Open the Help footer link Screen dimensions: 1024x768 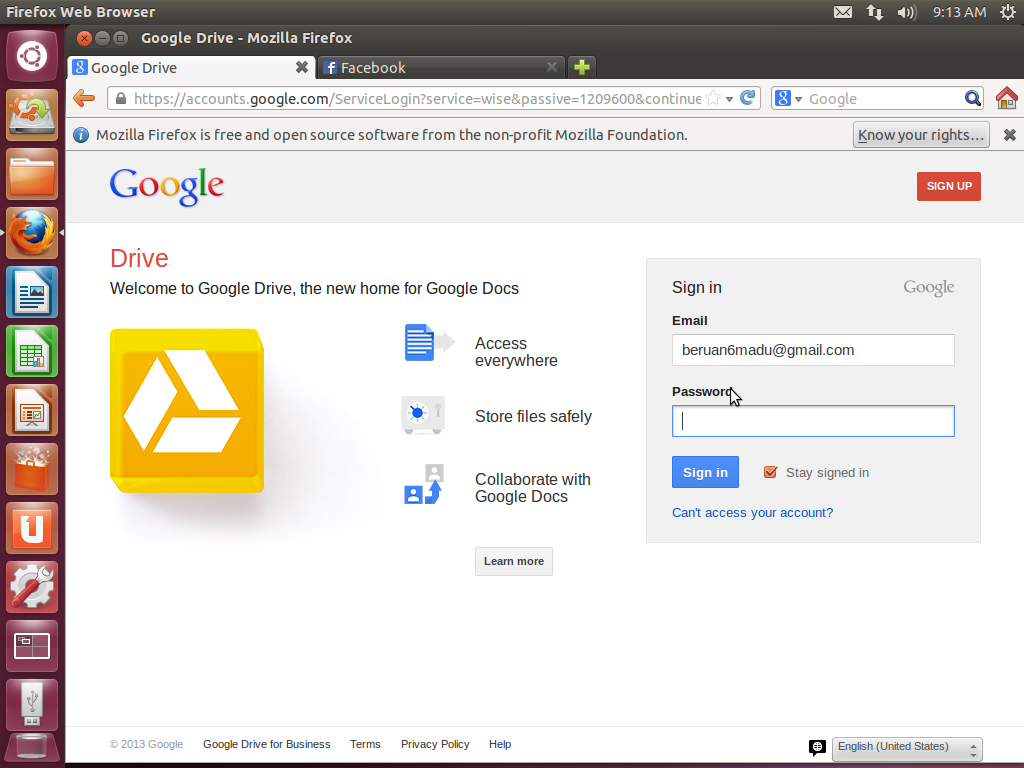(x=500, y=744)
